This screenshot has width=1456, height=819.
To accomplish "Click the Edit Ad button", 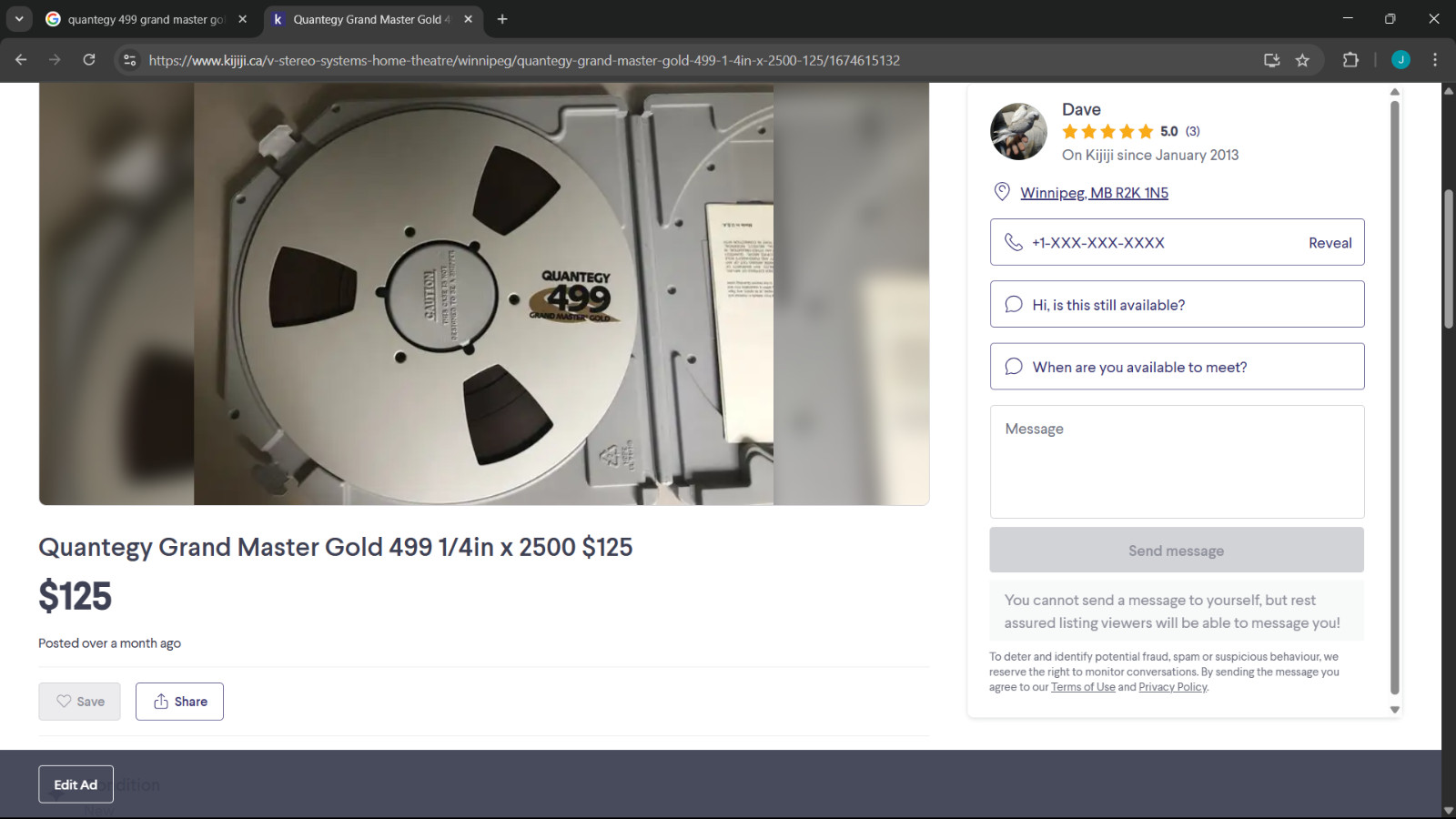I will pos(76,784).
